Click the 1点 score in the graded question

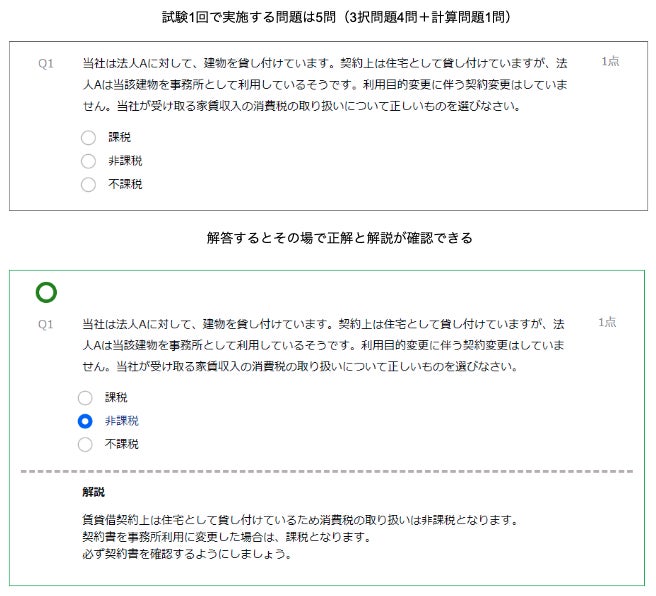click(x=607, y=322)
